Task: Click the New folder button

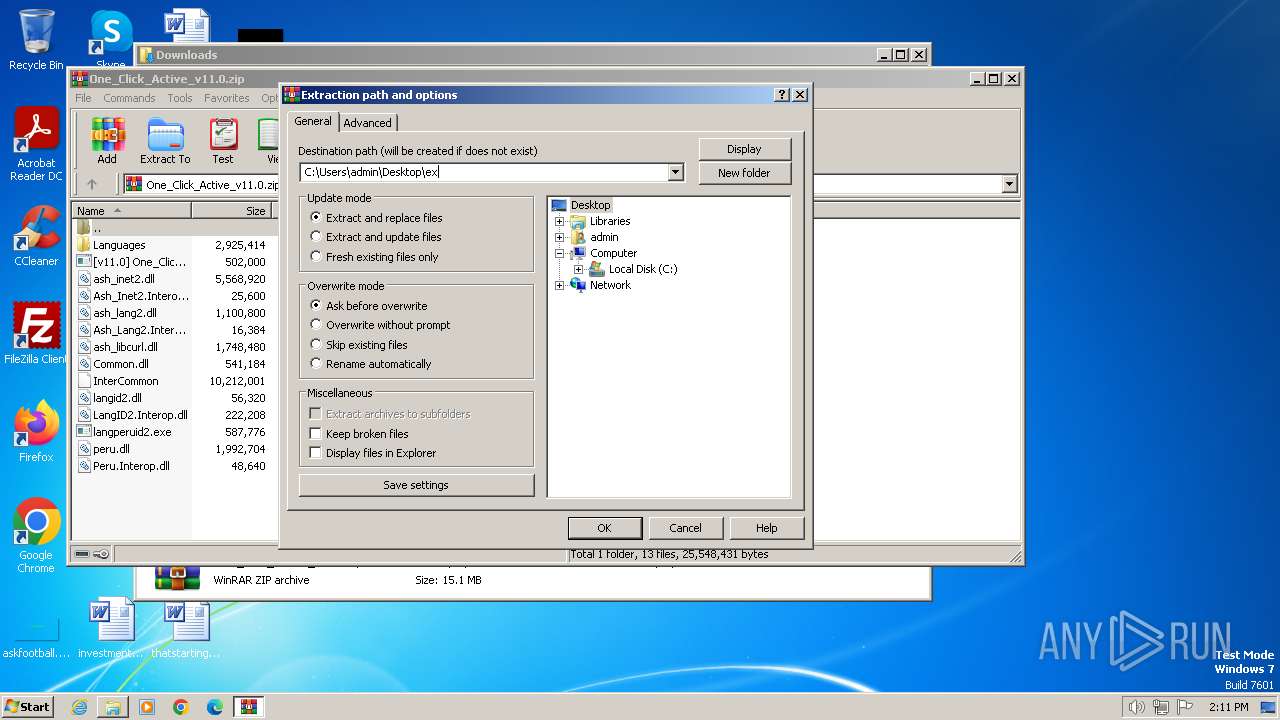Action: 744,173
